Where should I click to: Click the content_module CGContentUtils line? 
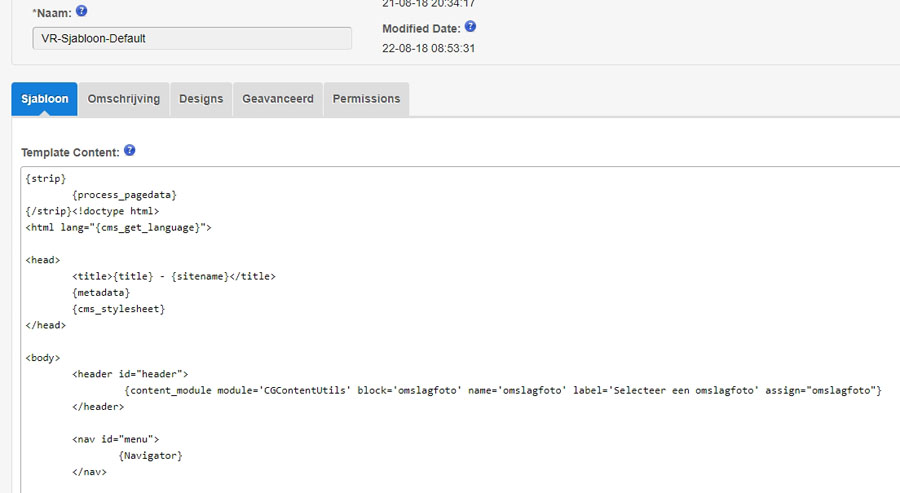pos(502,390)
